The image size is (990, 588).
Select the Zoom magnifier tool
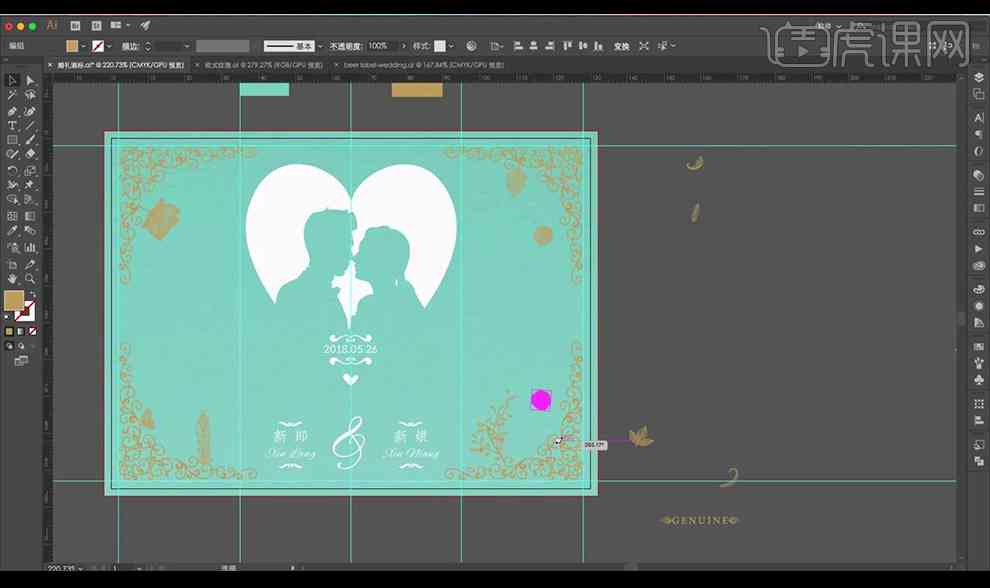[x=30, y=279]
